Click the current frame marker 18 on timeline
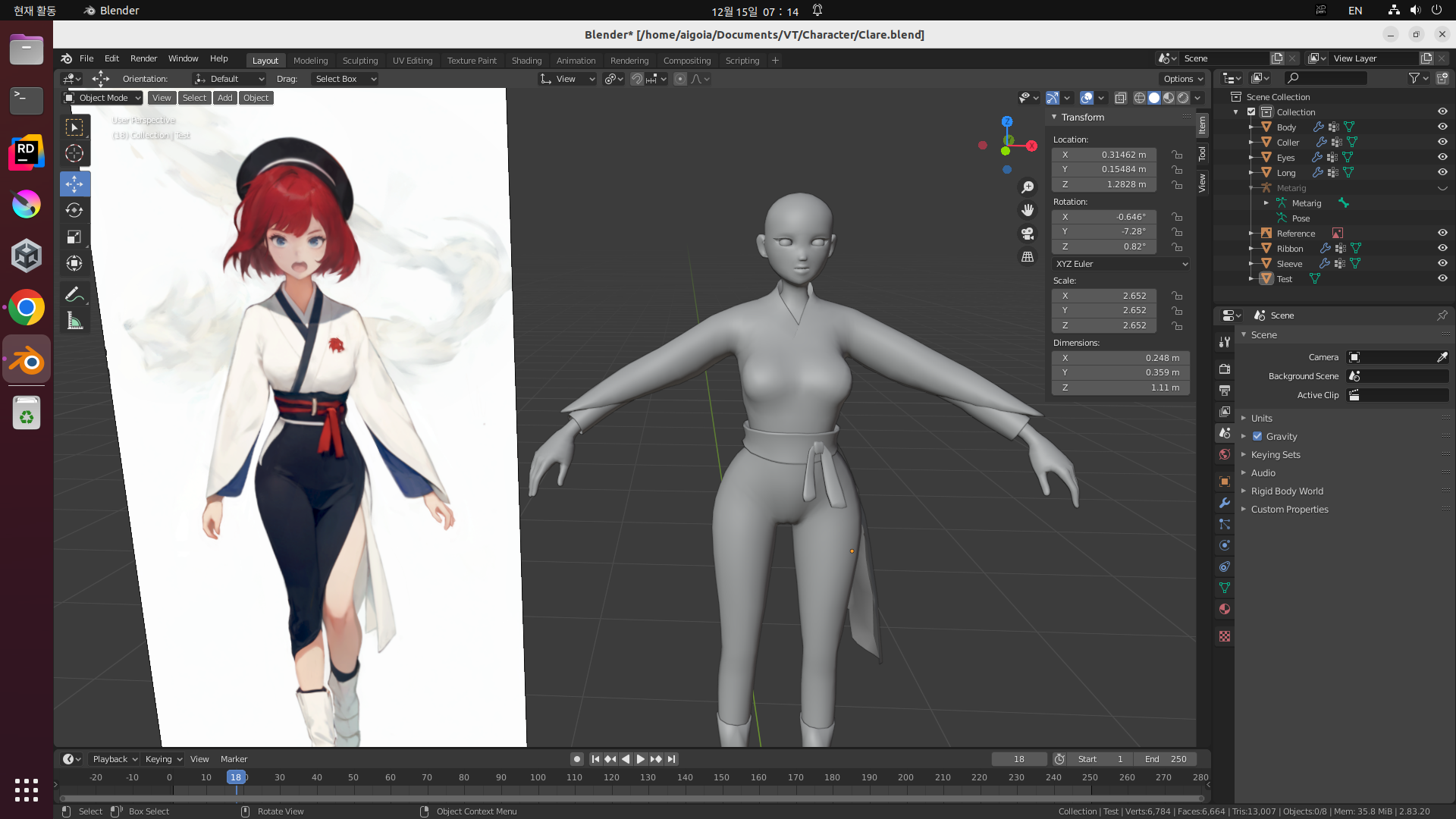The image size is (1456, 819). tap(236, 777)
